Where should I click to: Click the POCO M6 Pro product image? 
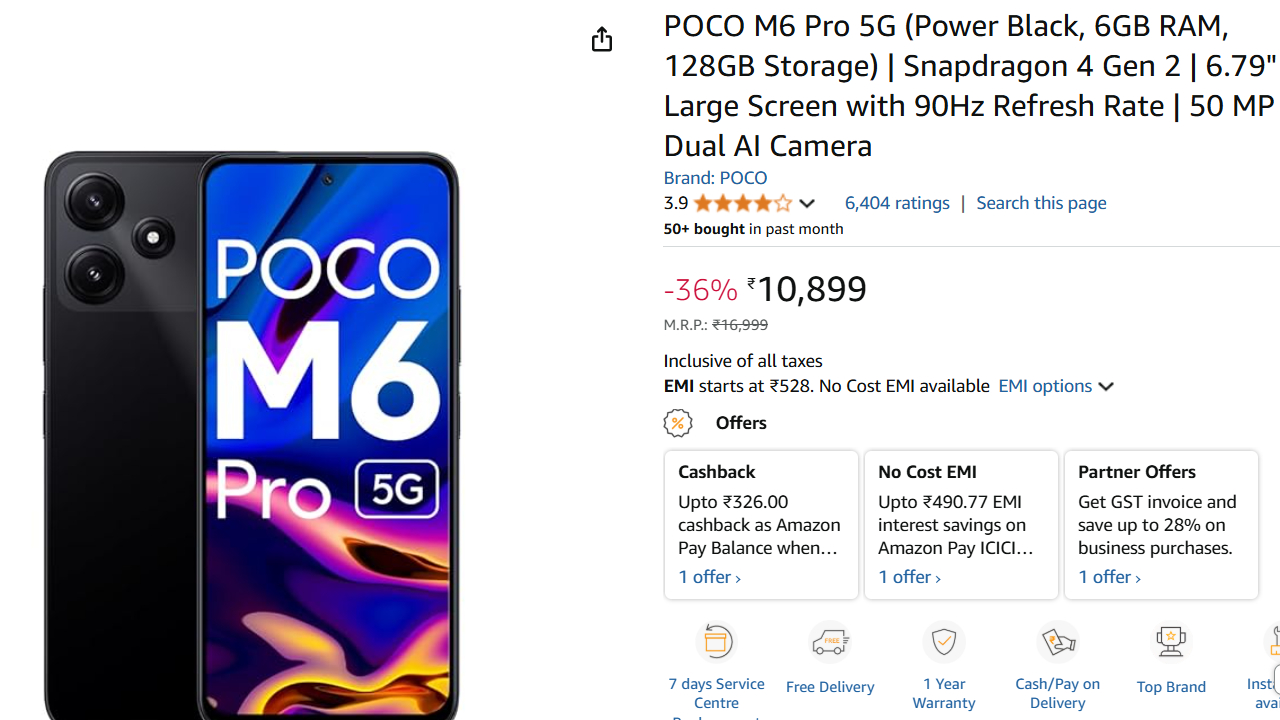(x=252, y=430)
